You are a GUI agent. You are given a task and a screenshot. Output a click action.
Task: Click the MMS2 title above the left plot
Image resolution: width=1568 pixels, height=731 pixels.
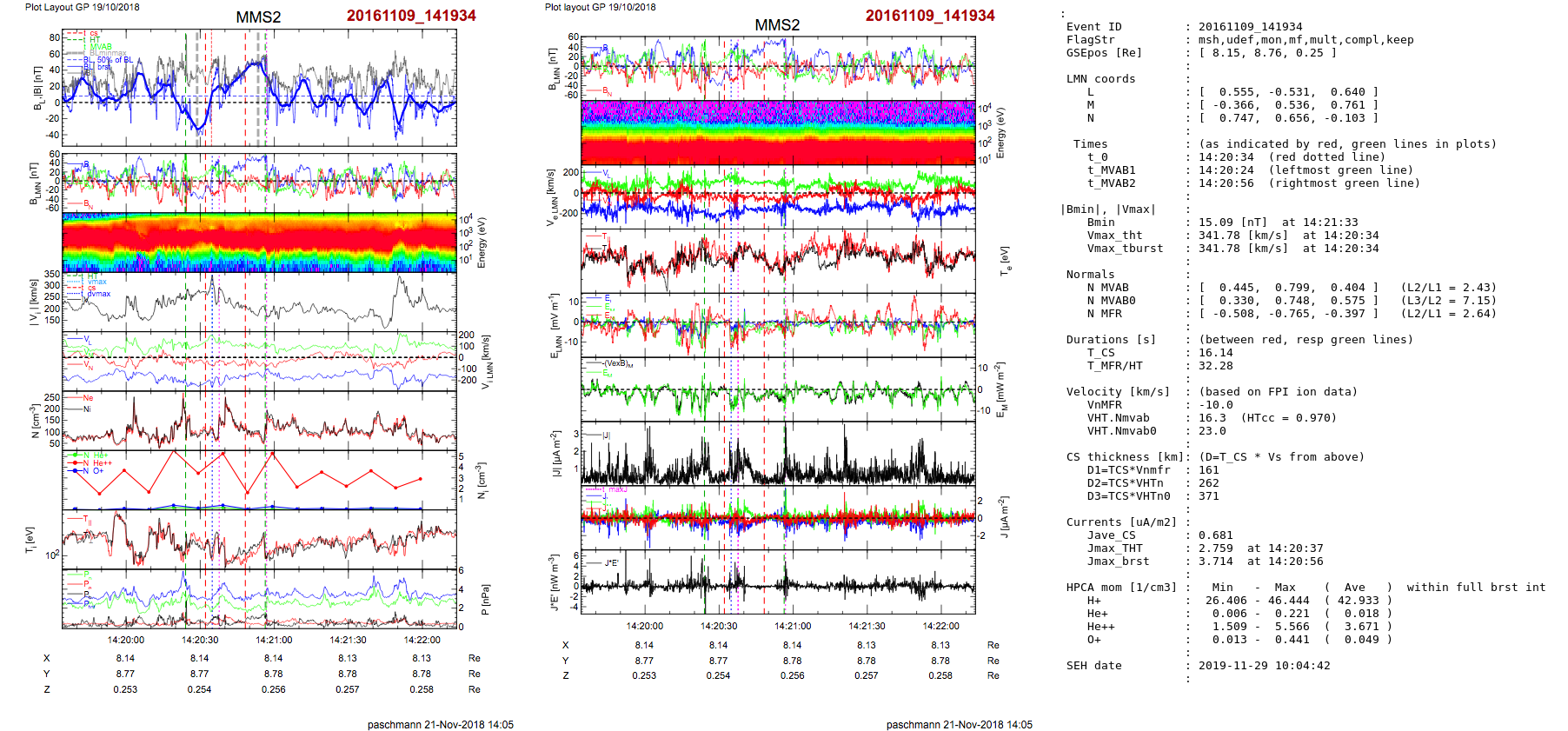[258, 17]
